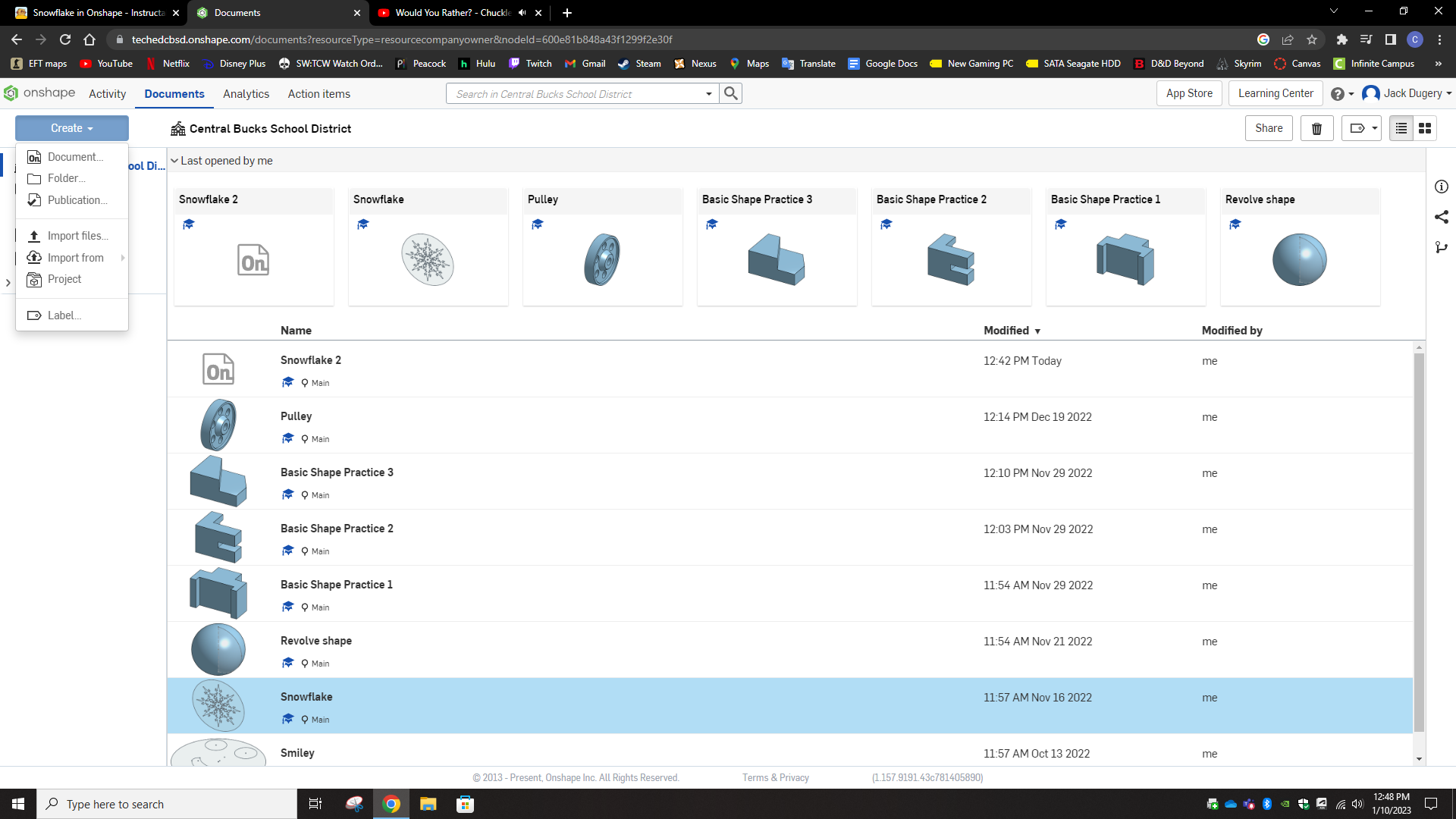The width and height of the screenshot is (1456, 819).
Task: Click the label tag icon near the trash icon
Action: 1358,128
